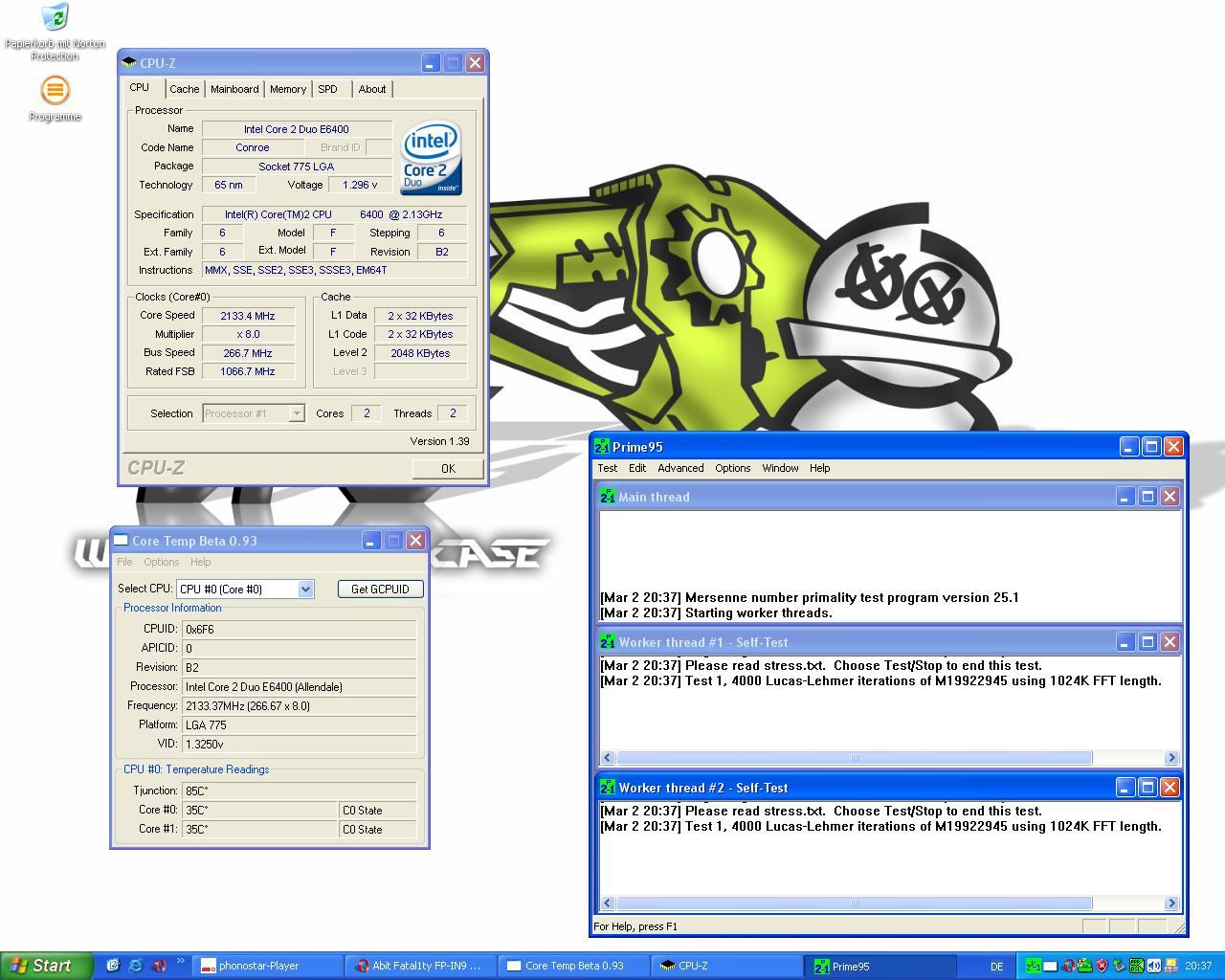Click Worker thread #2 horizontal scrollbar thumb
This screenshot has width=1225, height=980.
[x=855, y=902]
